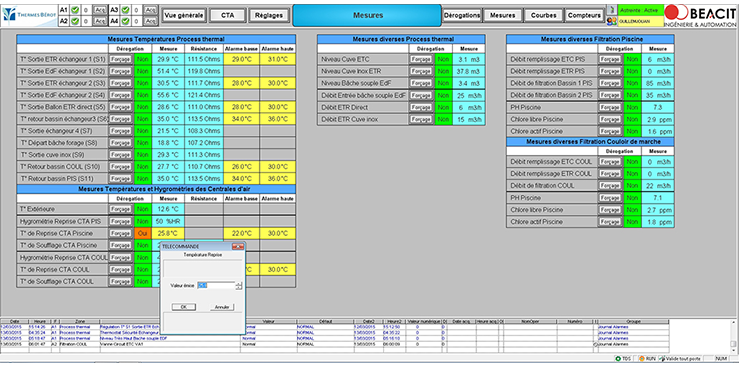This screenshot has width=739, height=365.
Task: Click the Thermes Bérot logo
Action: coord(29,15)
